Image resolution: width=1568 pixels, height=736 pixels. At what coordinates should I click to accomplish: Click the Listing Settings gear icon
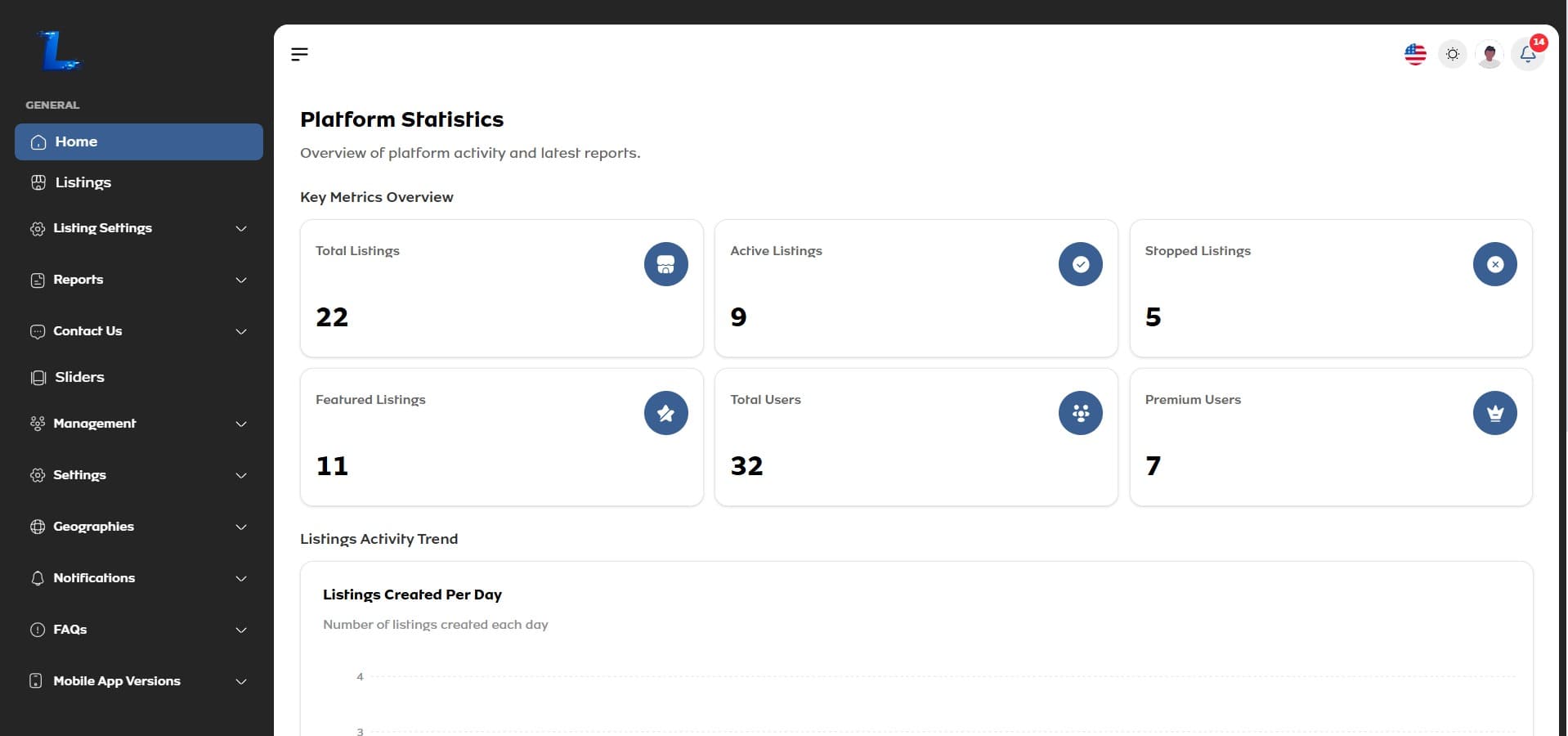[x=38, y=229]
